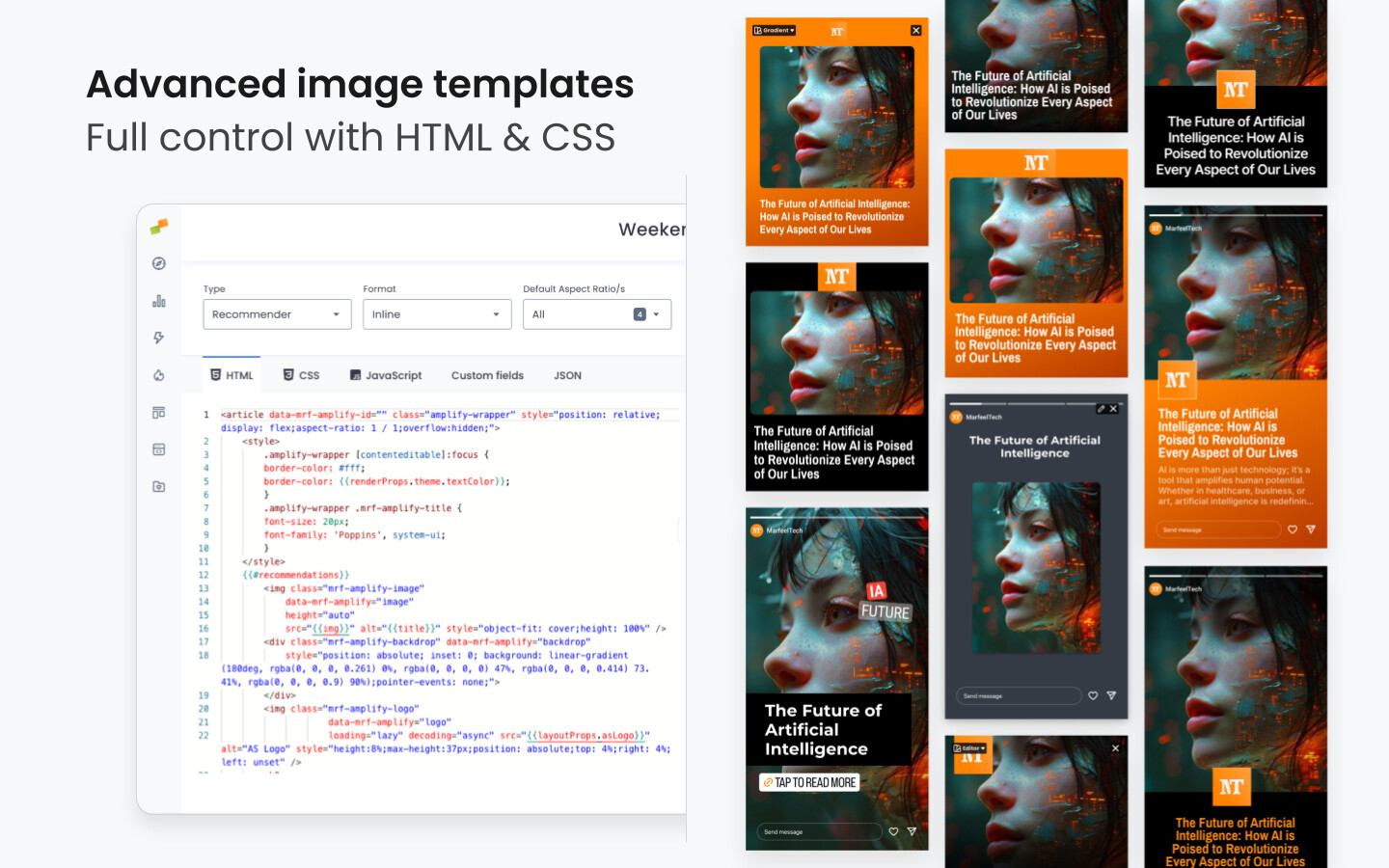Click the orange-green Marfeel logo in sidebar
The image size is (1389, 868).
[x=159, y=227]
